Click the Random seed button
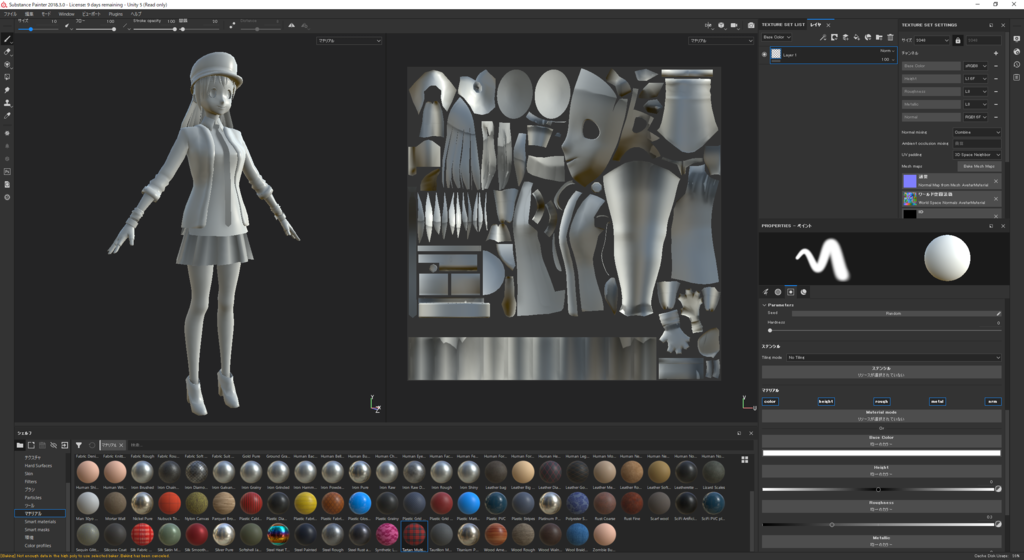This screenshot has height=560, width=1024. 894,313
